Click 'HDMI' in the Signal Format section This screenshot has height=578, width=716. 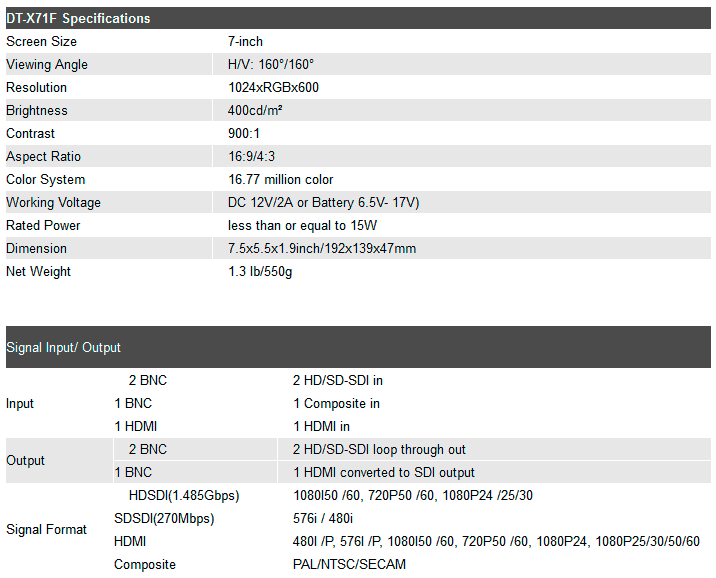pos(130,541)
